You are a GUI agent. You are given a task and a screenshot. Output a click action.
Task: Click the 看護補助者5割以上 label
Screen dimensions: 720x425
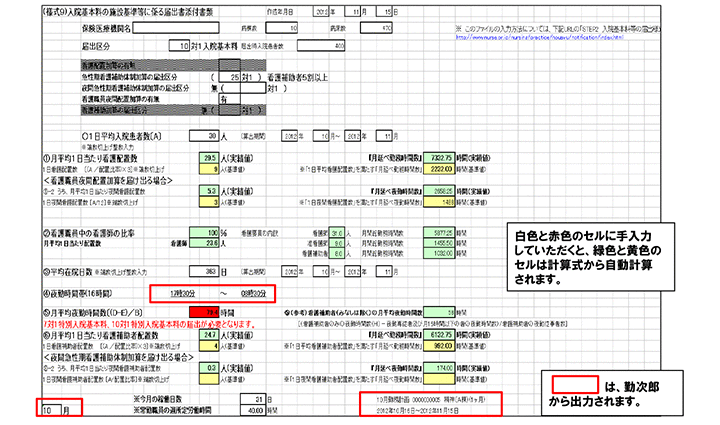pos(297,78)
